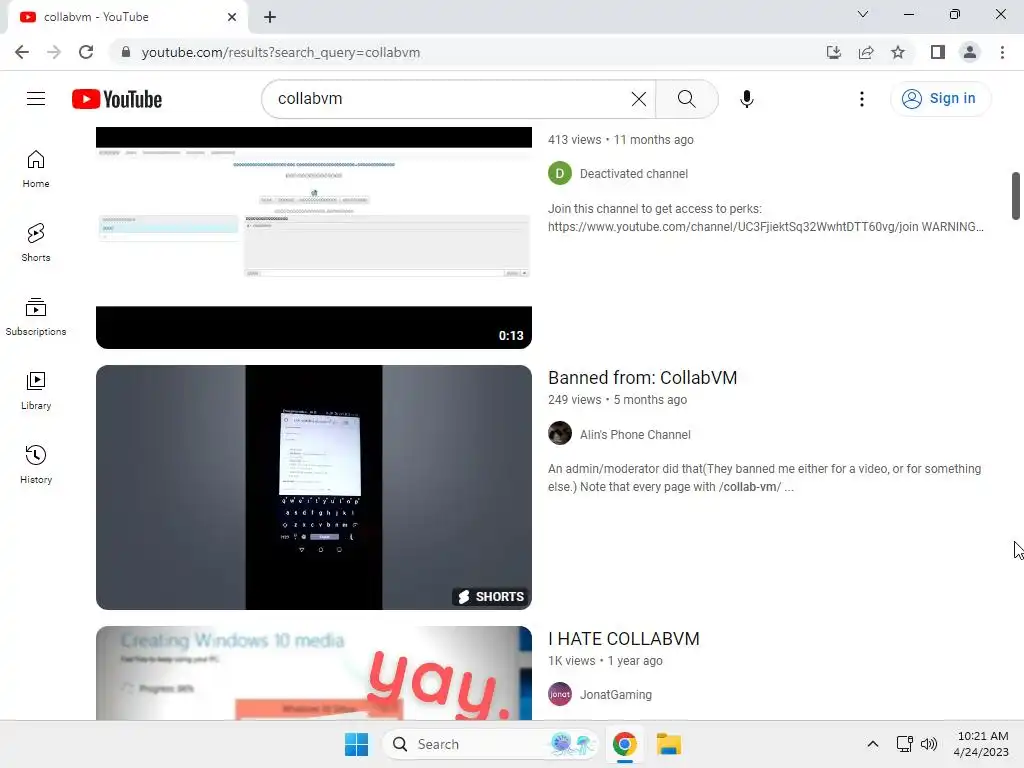Click description 'An admin/moderator did that'
Viewport: 1024px width, 768px height.
coord(765,478)
